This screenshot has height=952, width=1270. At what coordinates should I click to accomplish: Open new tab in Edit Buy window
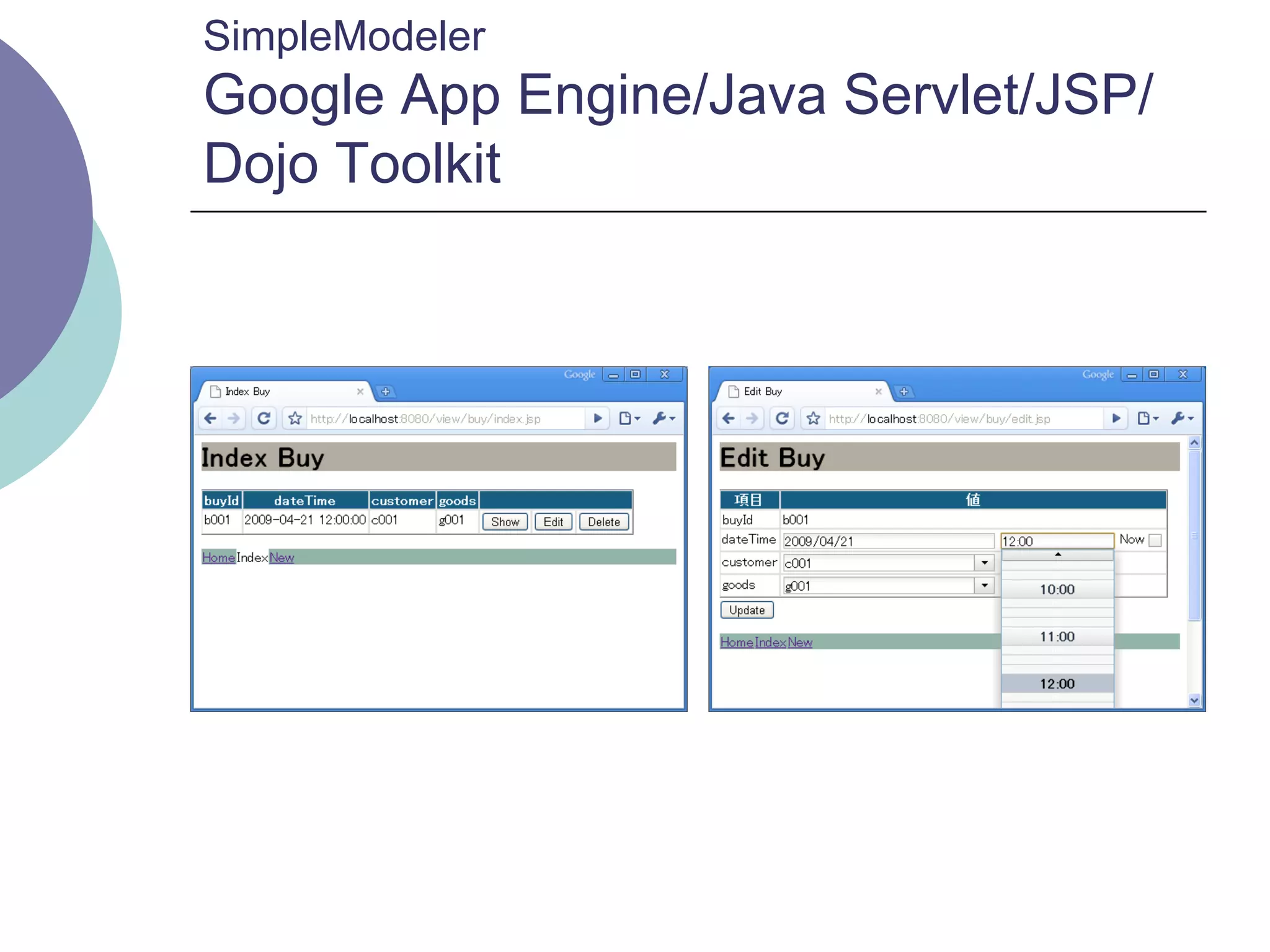click(x=904, y=392)
